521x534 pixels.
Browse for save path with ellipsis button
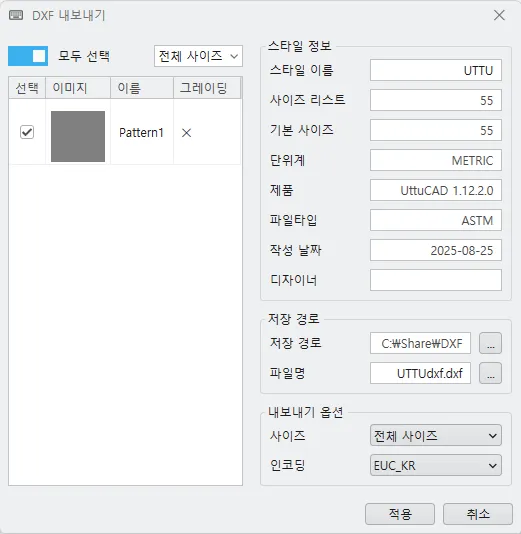tap(490, 343)
